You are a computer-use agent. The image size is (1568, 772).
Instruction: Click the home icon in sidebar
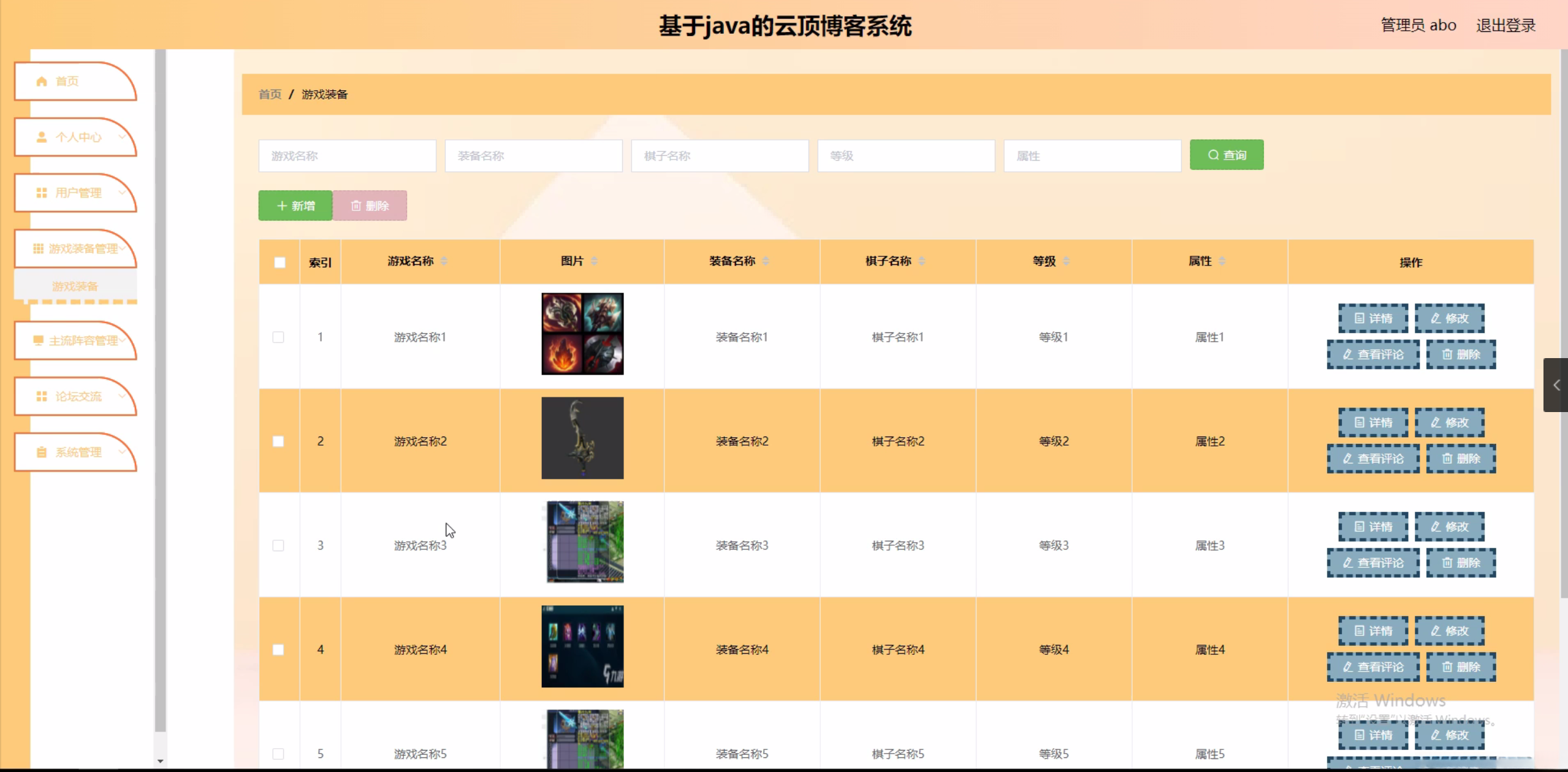(x=42, y=81)
